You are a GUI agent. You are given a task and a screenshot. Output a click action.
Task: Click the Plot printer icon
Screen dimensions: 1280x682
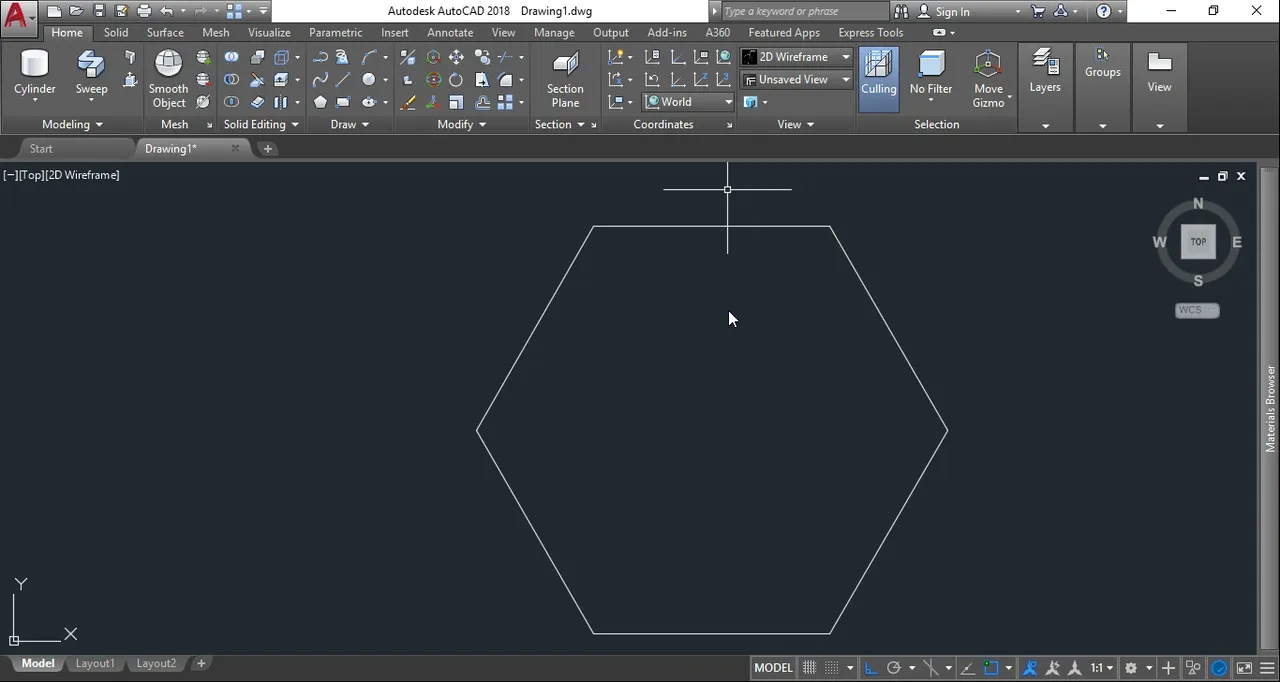click(x=144, y=11)
